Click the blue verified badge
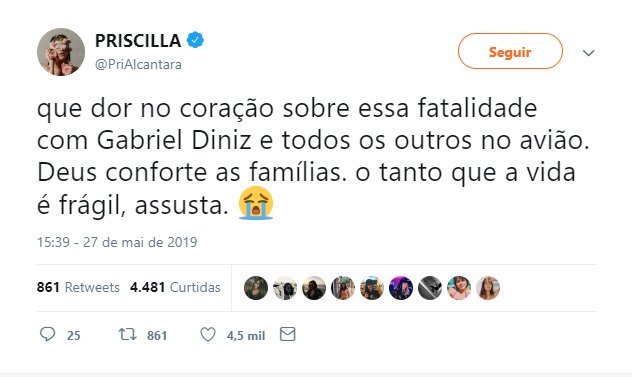This screenshot has height=377, width=632. tap(195, 40)
